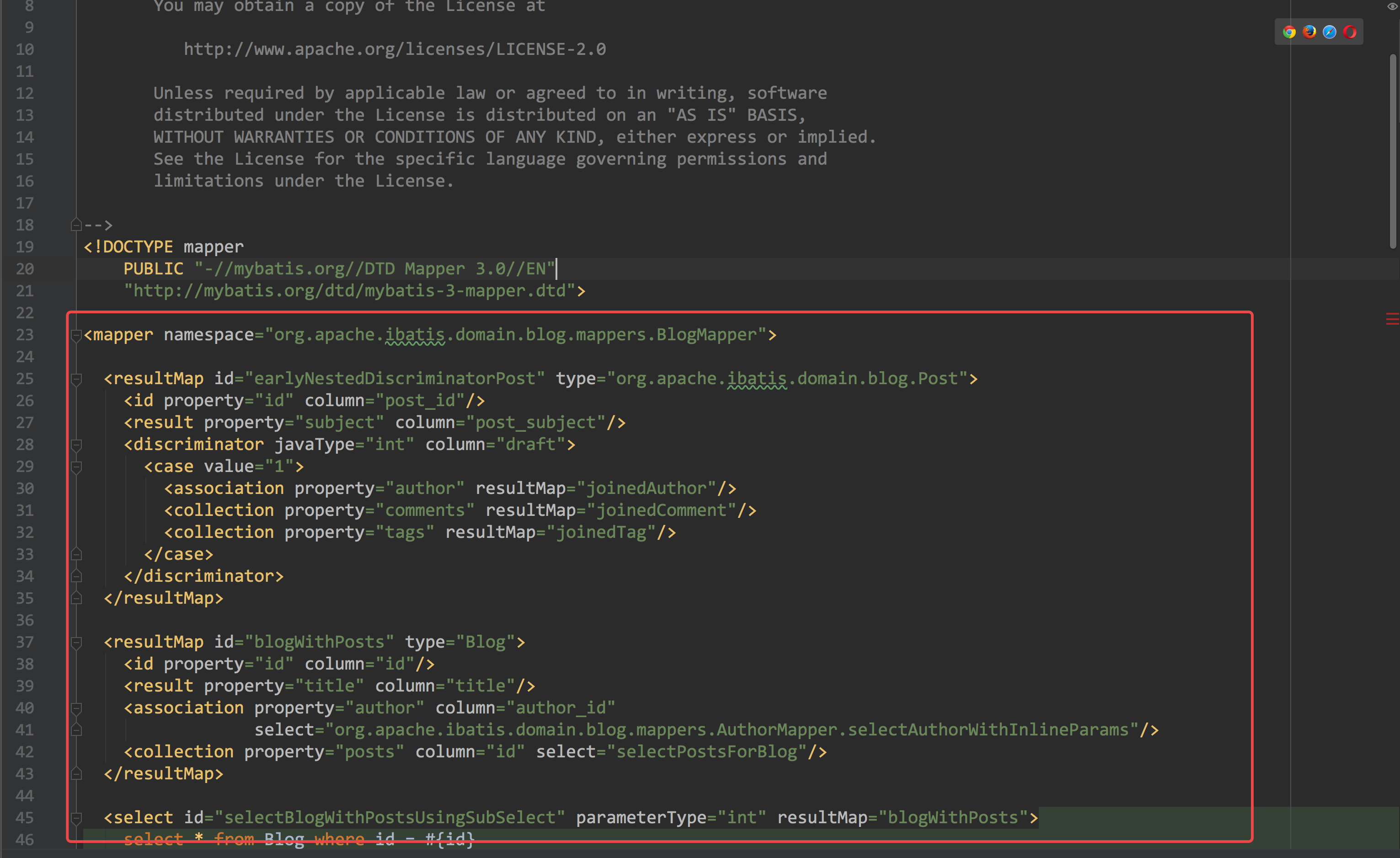This screenshot has height=858, width=1400.
Task: Click the Apache license URL text
Action: [x=395, y=49]
